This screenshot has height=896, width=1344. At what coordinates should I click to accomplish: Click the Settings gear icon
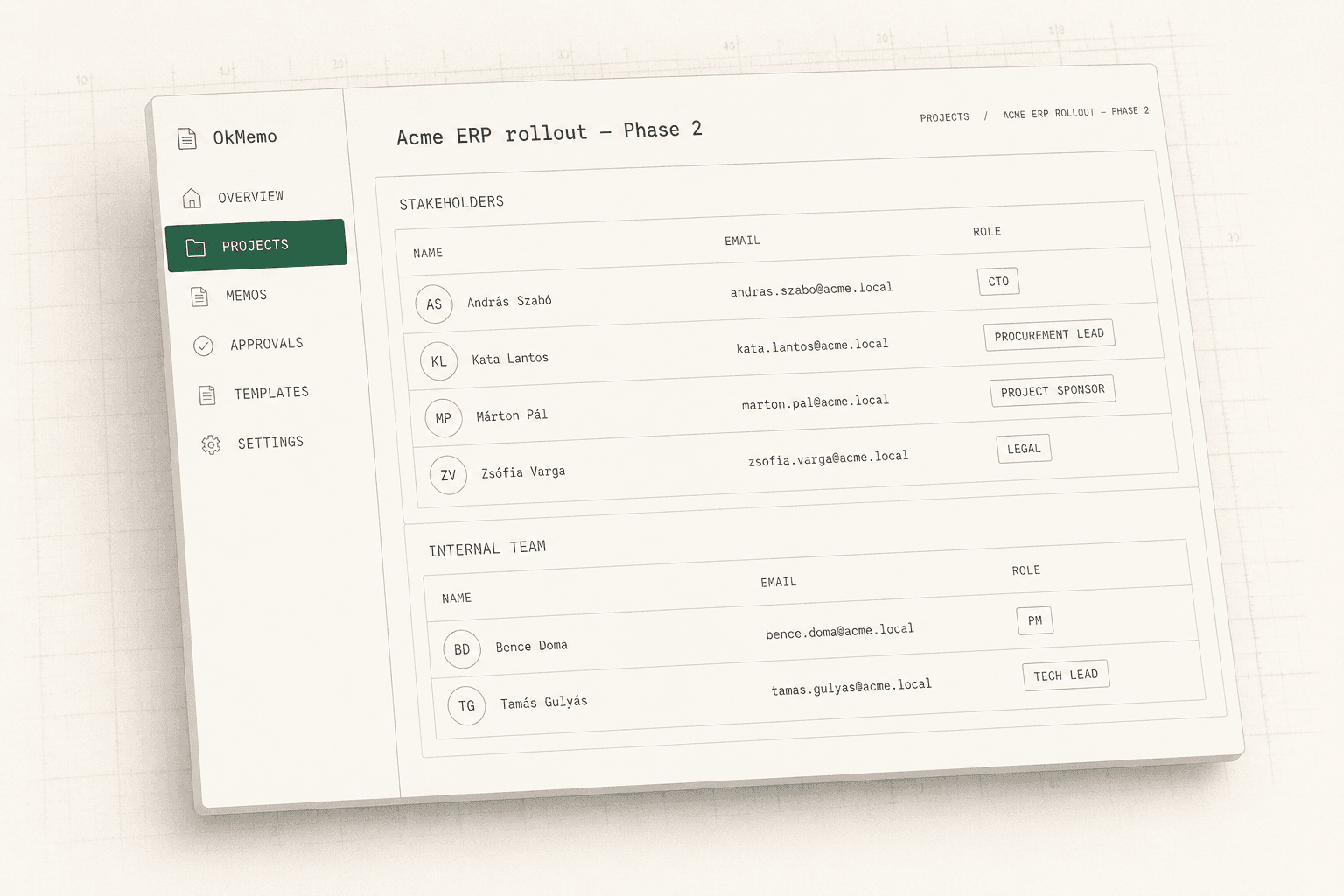[211, 444]
